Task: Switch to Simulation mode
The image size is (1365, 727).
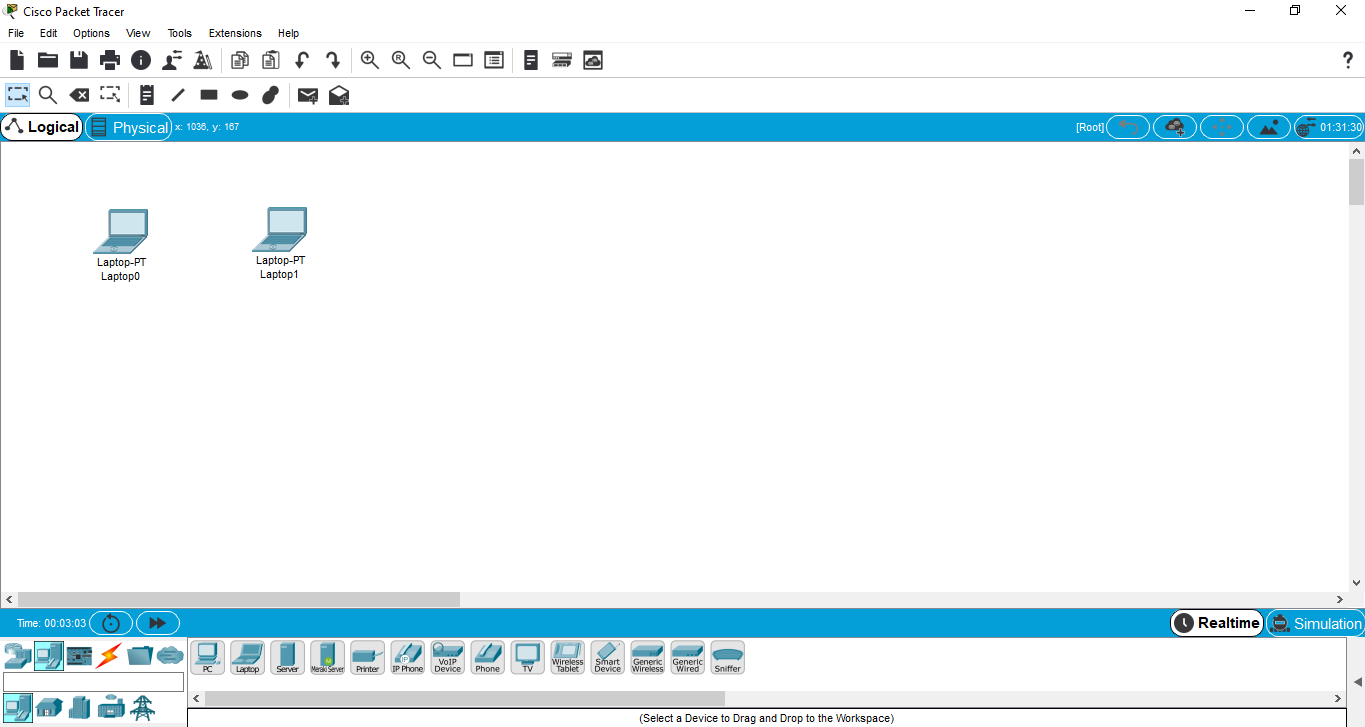Action: [x=1314, y=623]
